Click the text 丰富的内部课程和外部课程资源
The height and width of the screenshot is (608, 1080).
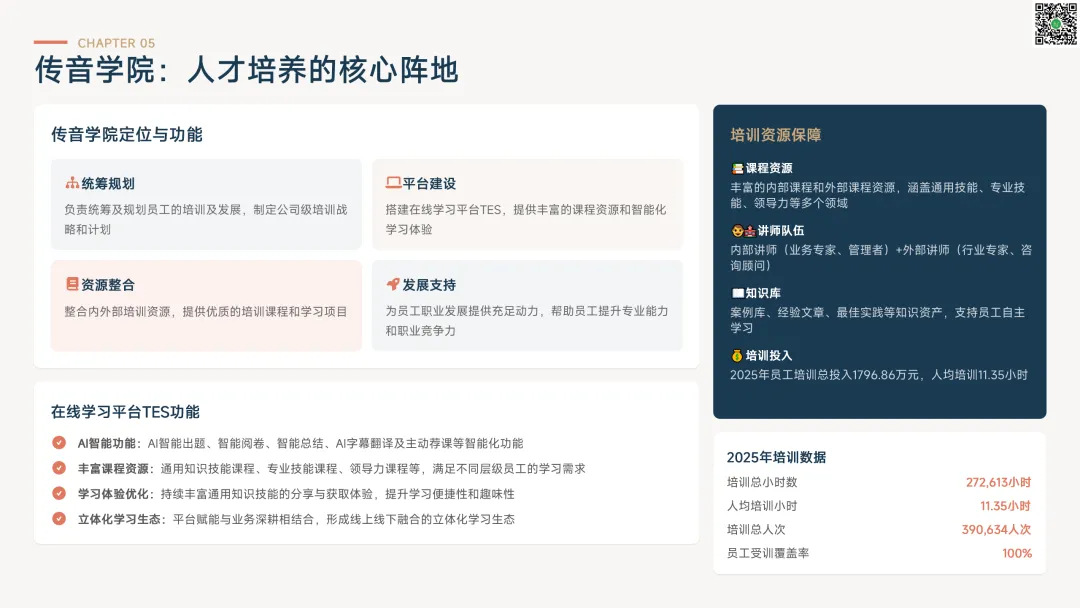tap(813, 187)
